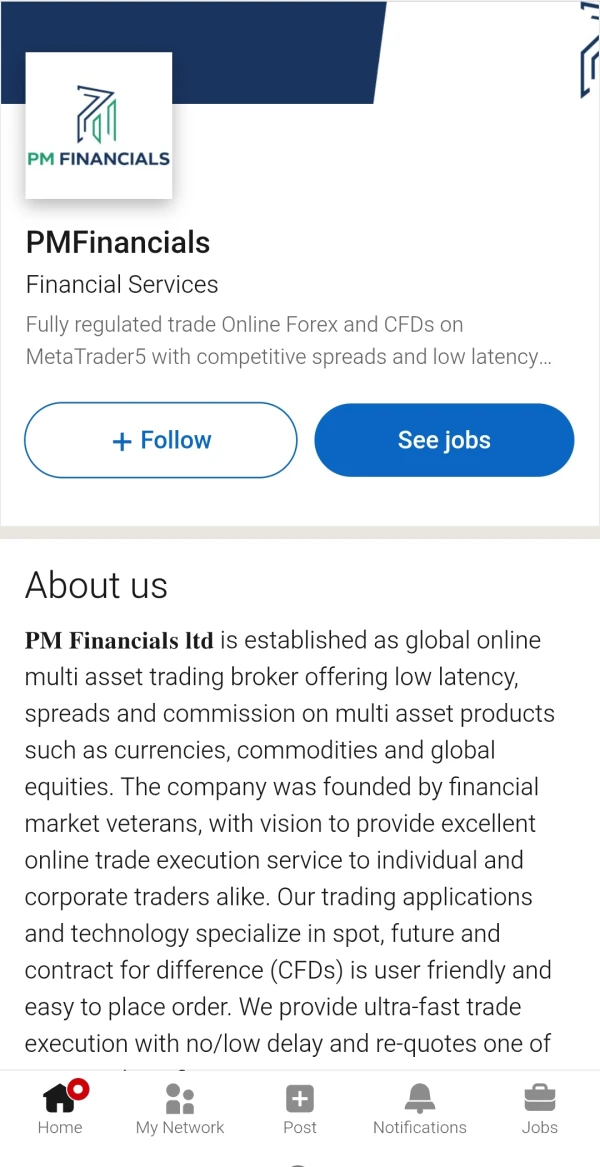Click the About us section heading
The image size is (600, 1167).
pos(96,585)
